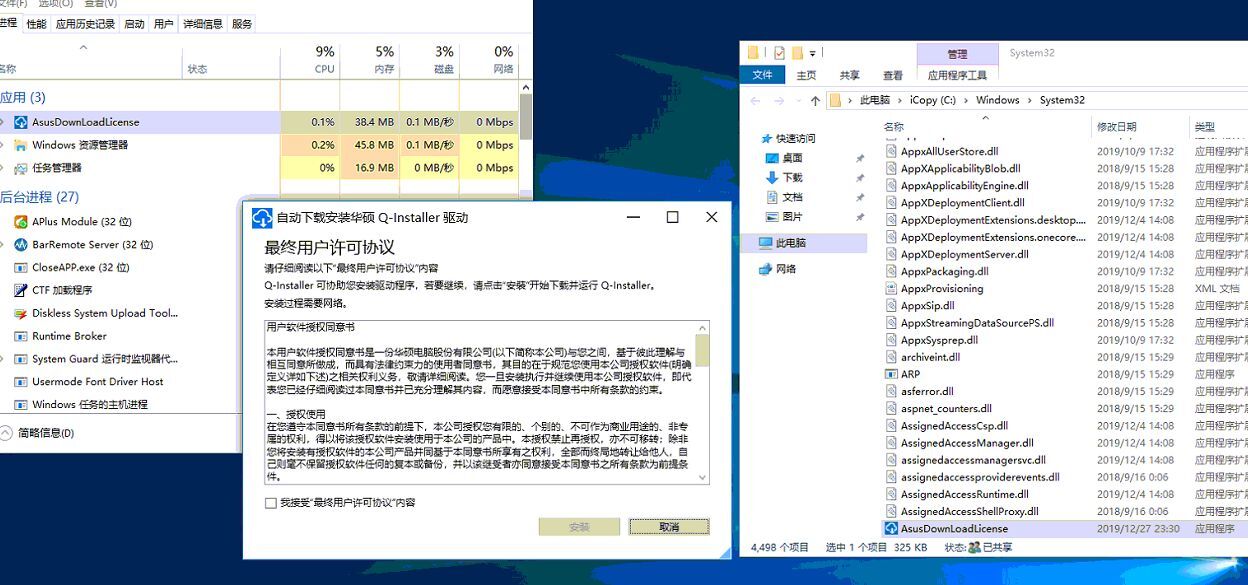This screenshot has height=585, width=1248.
Task: Click Explorer back navigation arrow
Action: coord(755,100)
